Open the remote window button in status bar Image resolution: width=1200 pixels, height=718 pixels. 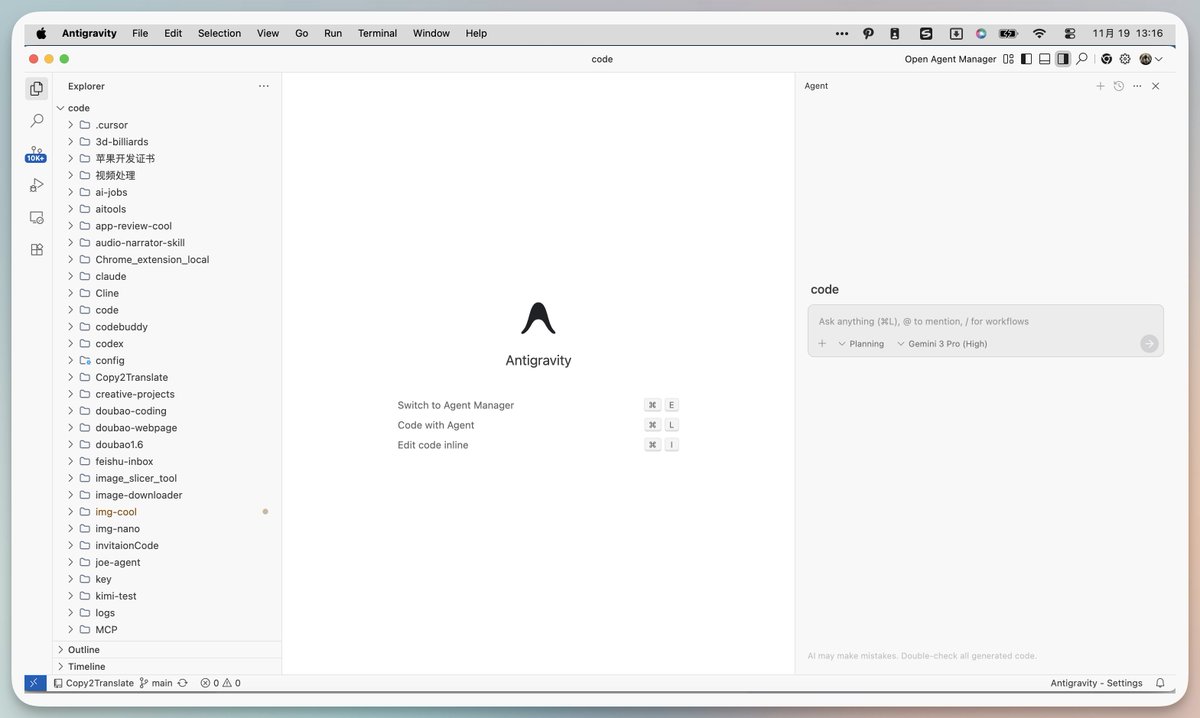click(35, 683)
